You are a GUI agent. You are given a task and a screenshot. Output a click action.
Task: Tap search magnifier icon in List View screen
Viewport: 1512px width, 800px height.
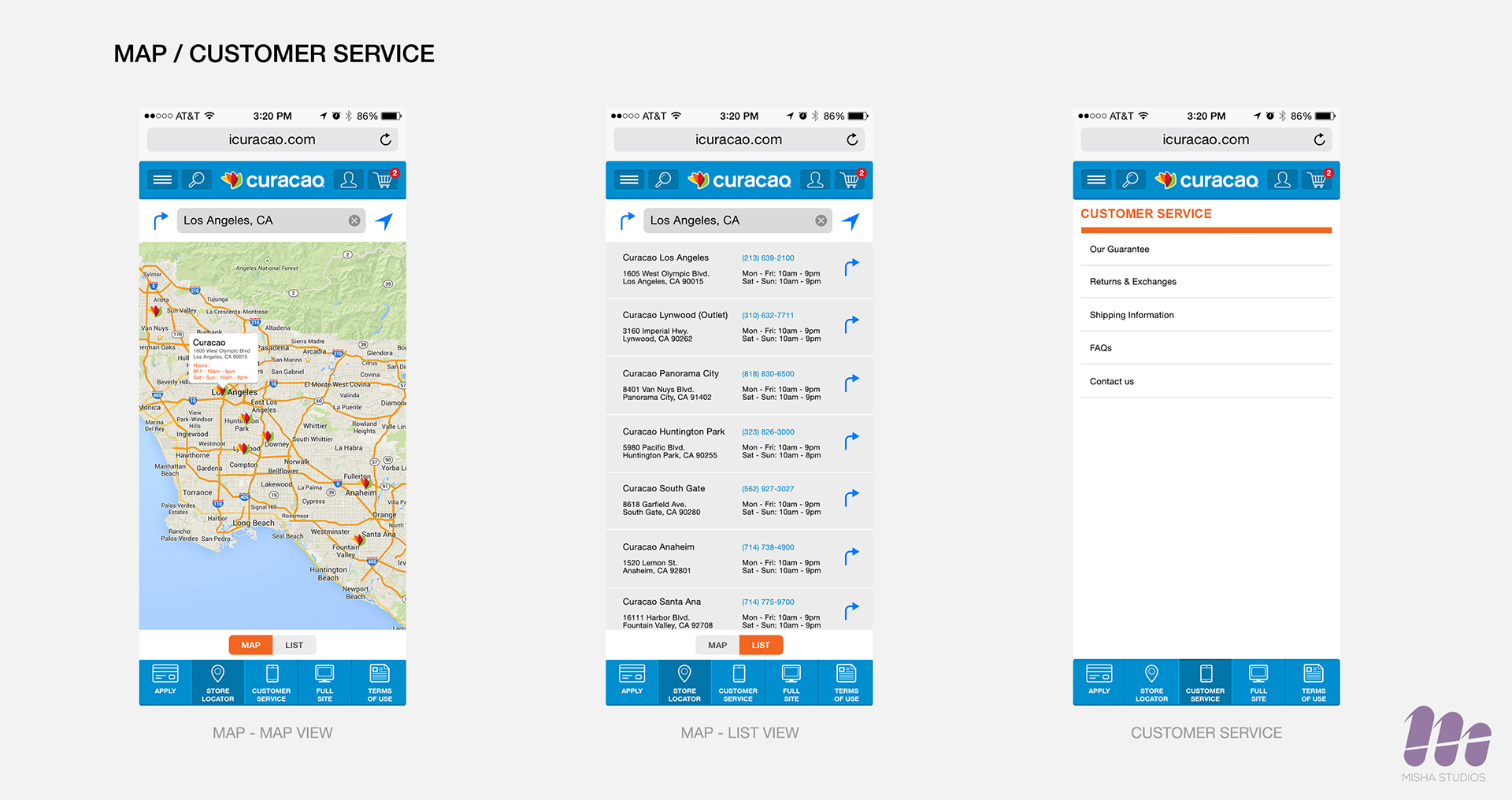(664, 180)
